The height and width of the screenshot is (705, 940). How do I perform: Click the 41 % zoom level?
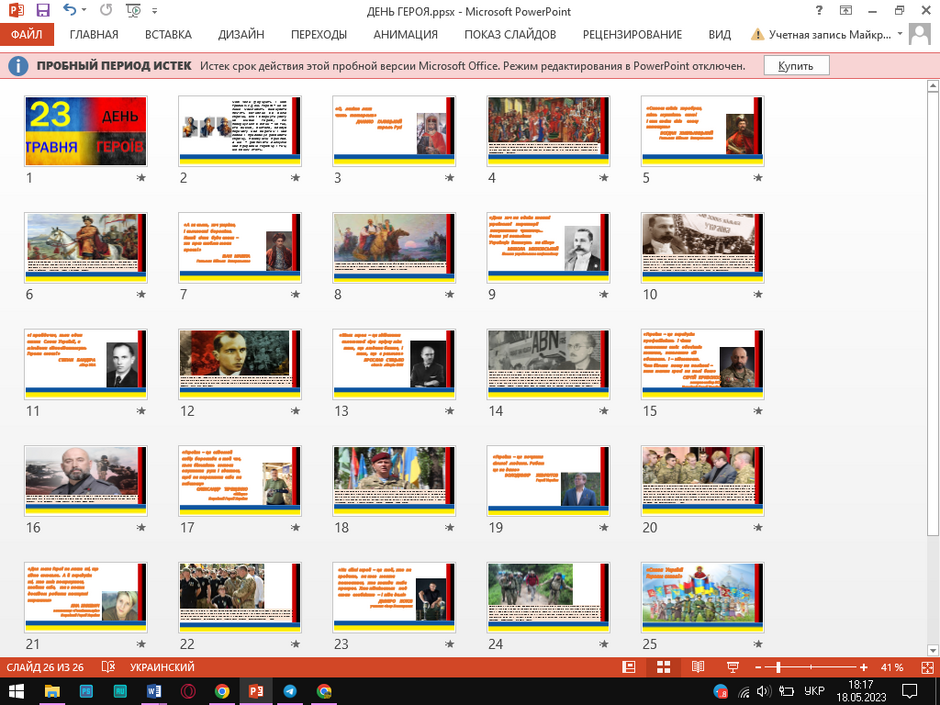892,667
